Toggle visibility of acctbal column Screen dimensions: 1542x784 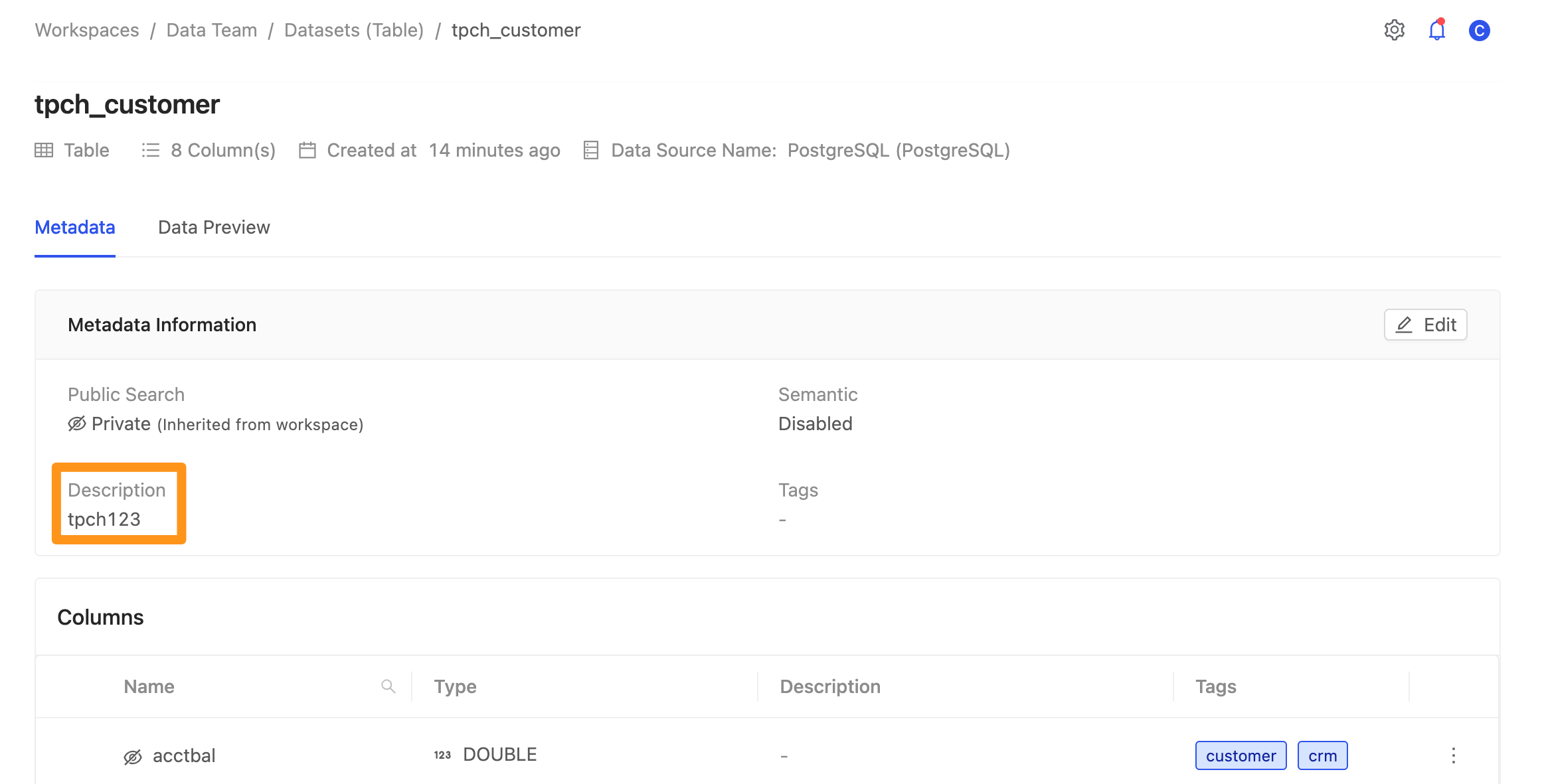coord(133,757)
